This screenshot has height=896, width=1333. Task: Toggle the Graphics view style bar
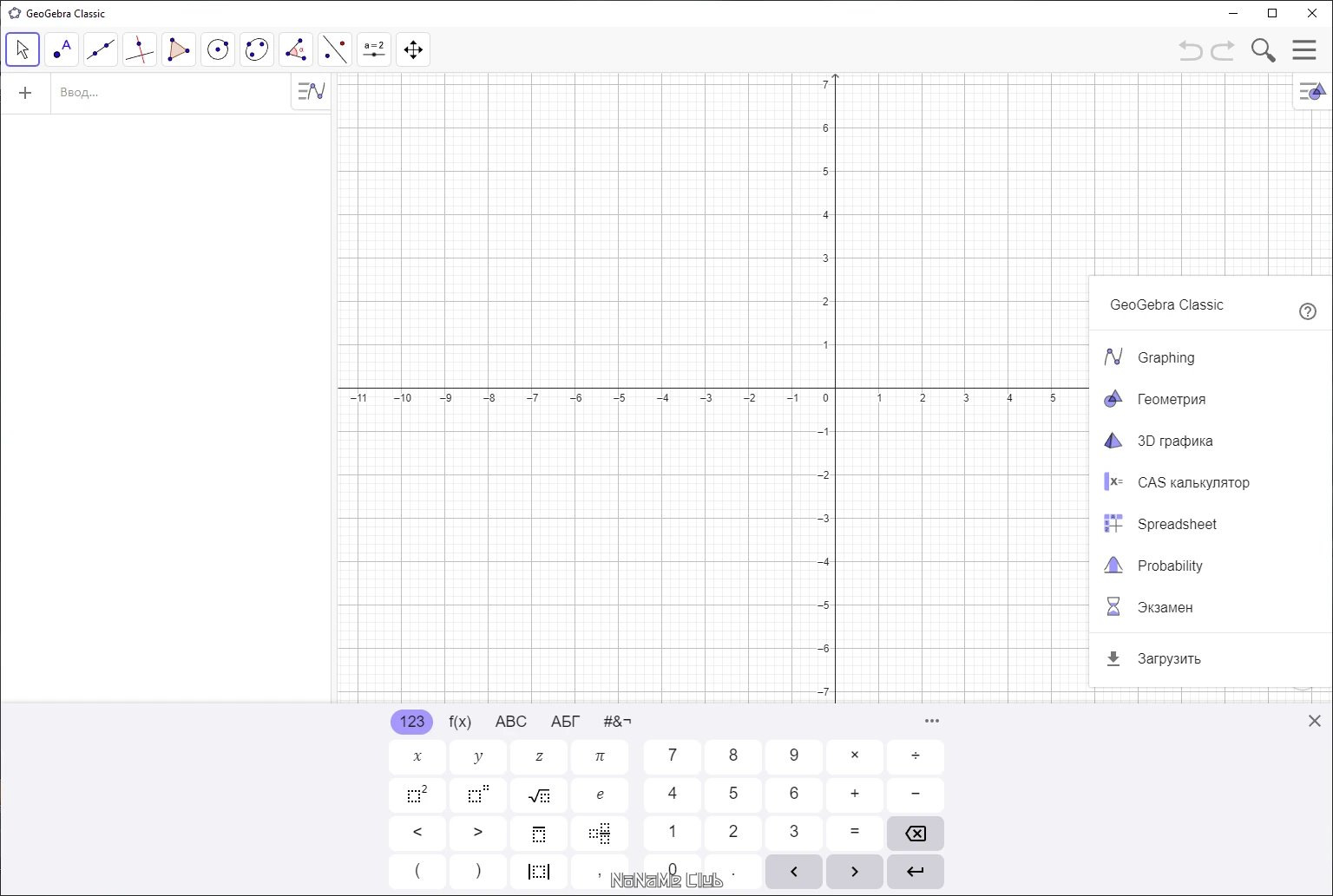1312,91
